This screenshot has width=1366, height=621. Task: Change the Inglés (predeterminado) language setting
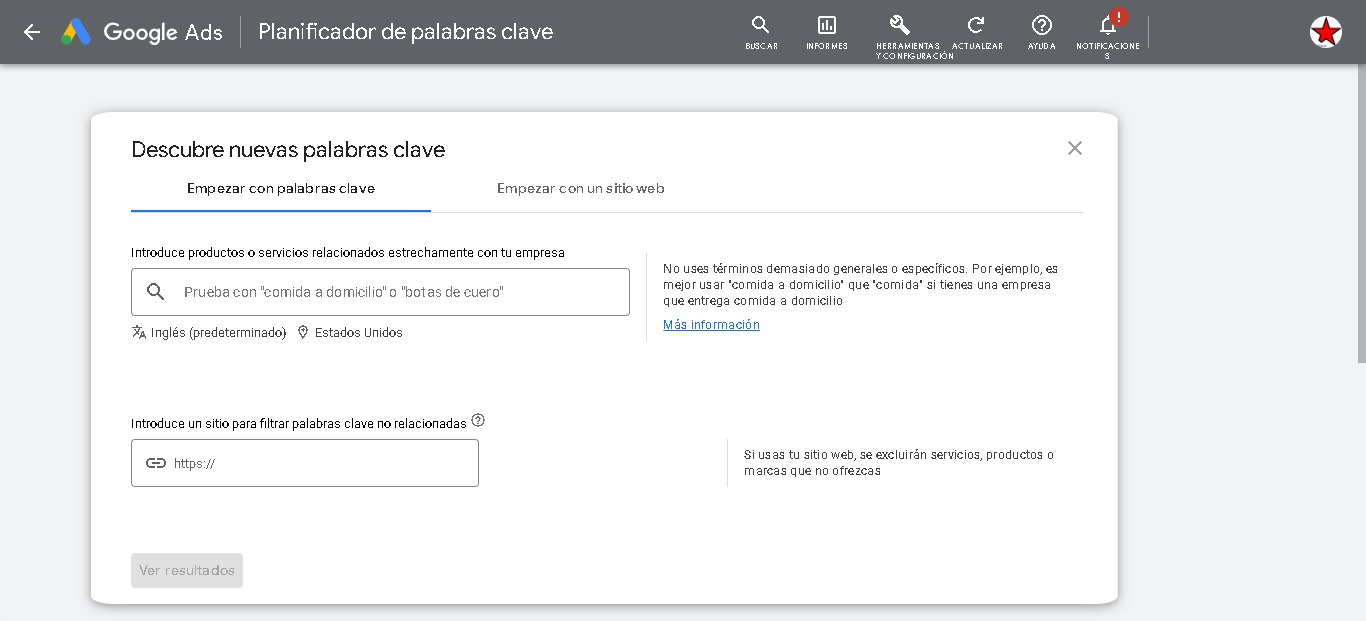point(209,333)
